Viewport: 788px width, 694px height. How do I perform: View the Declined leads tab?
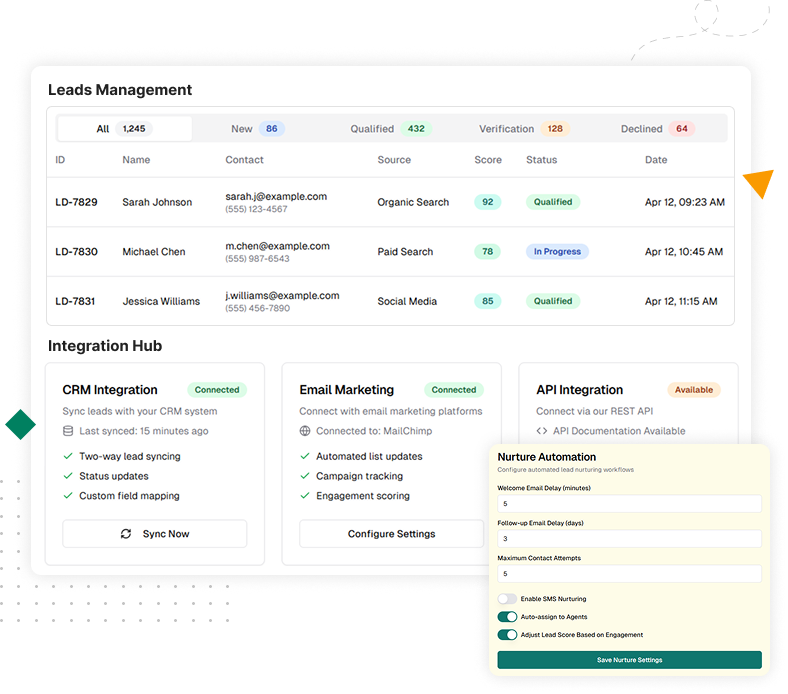click(658, 129)
